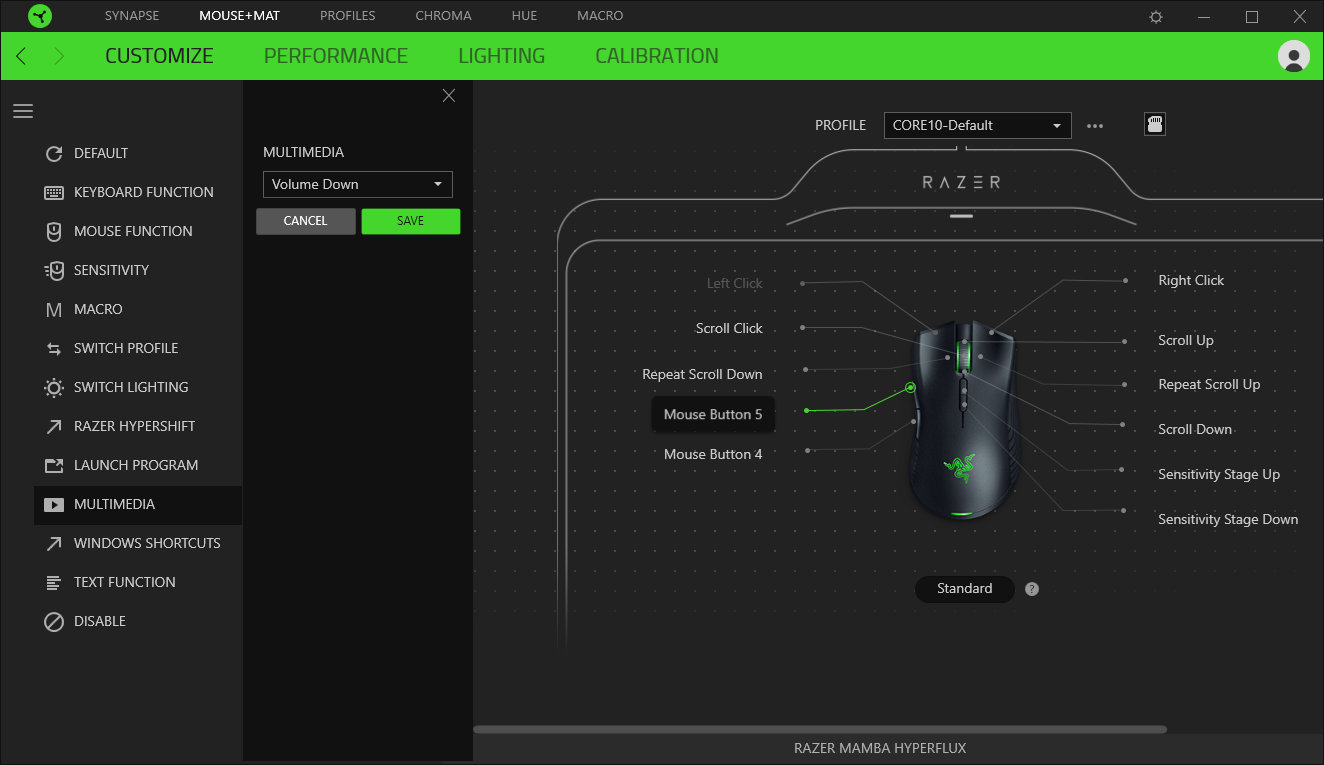Image resolution: width=1324 pixels, height=765 pixels.
Task: Select Windows Shortcuts in the sidebar
Action: (146, 543)
